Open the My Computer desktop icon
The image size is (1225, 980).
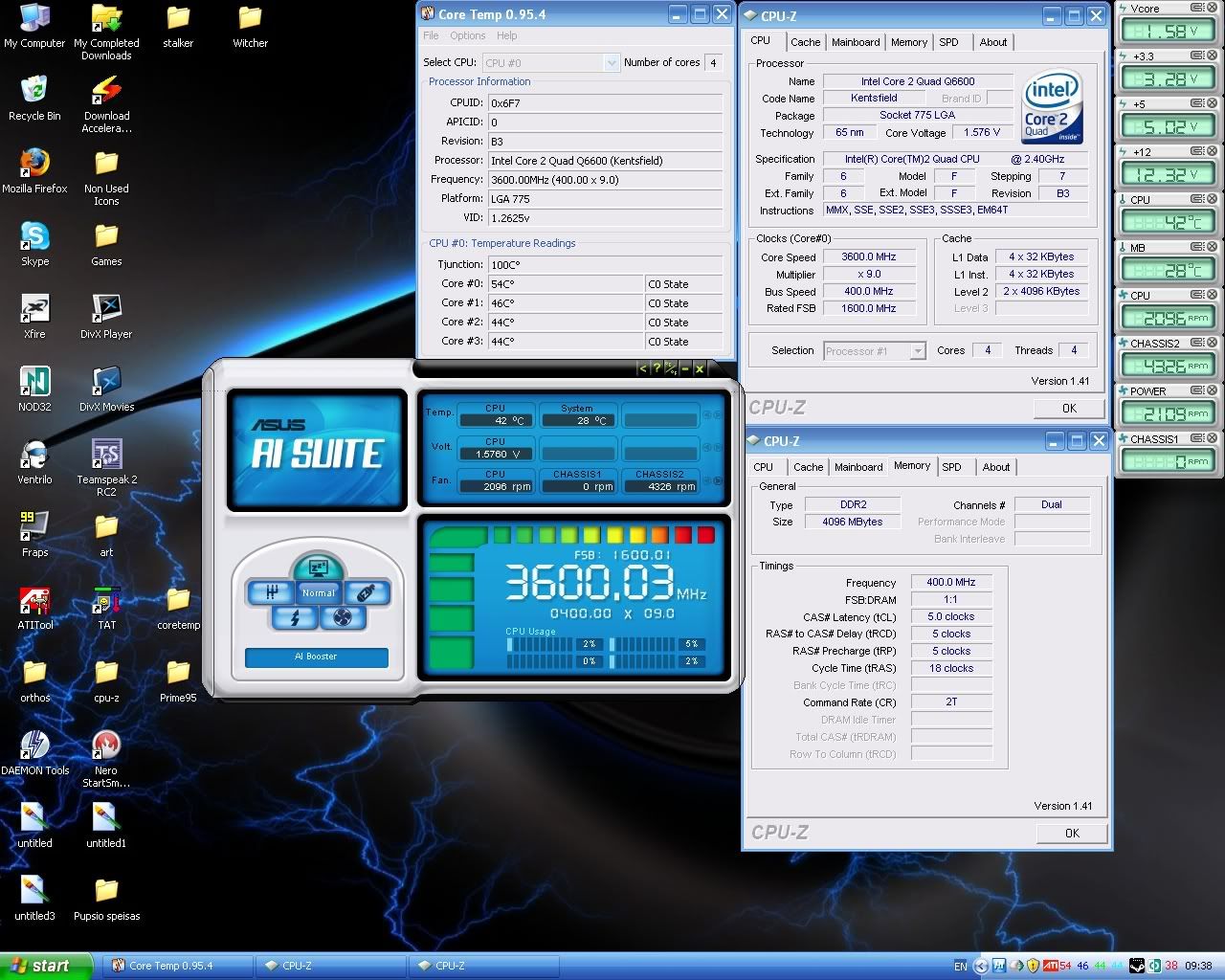[34, 26]
